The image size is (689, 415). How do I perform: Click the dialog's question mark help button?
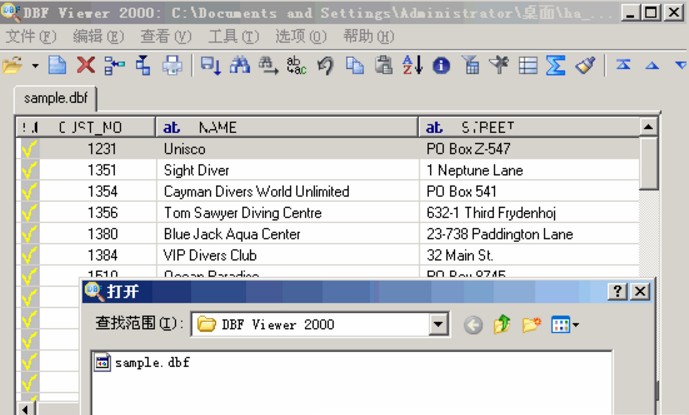point(619,291)
